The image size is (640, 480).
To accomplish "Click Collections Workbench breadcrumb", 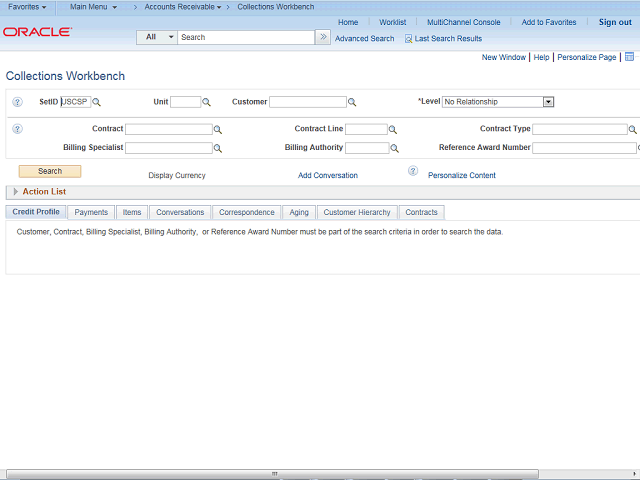I will click(276, 7).
